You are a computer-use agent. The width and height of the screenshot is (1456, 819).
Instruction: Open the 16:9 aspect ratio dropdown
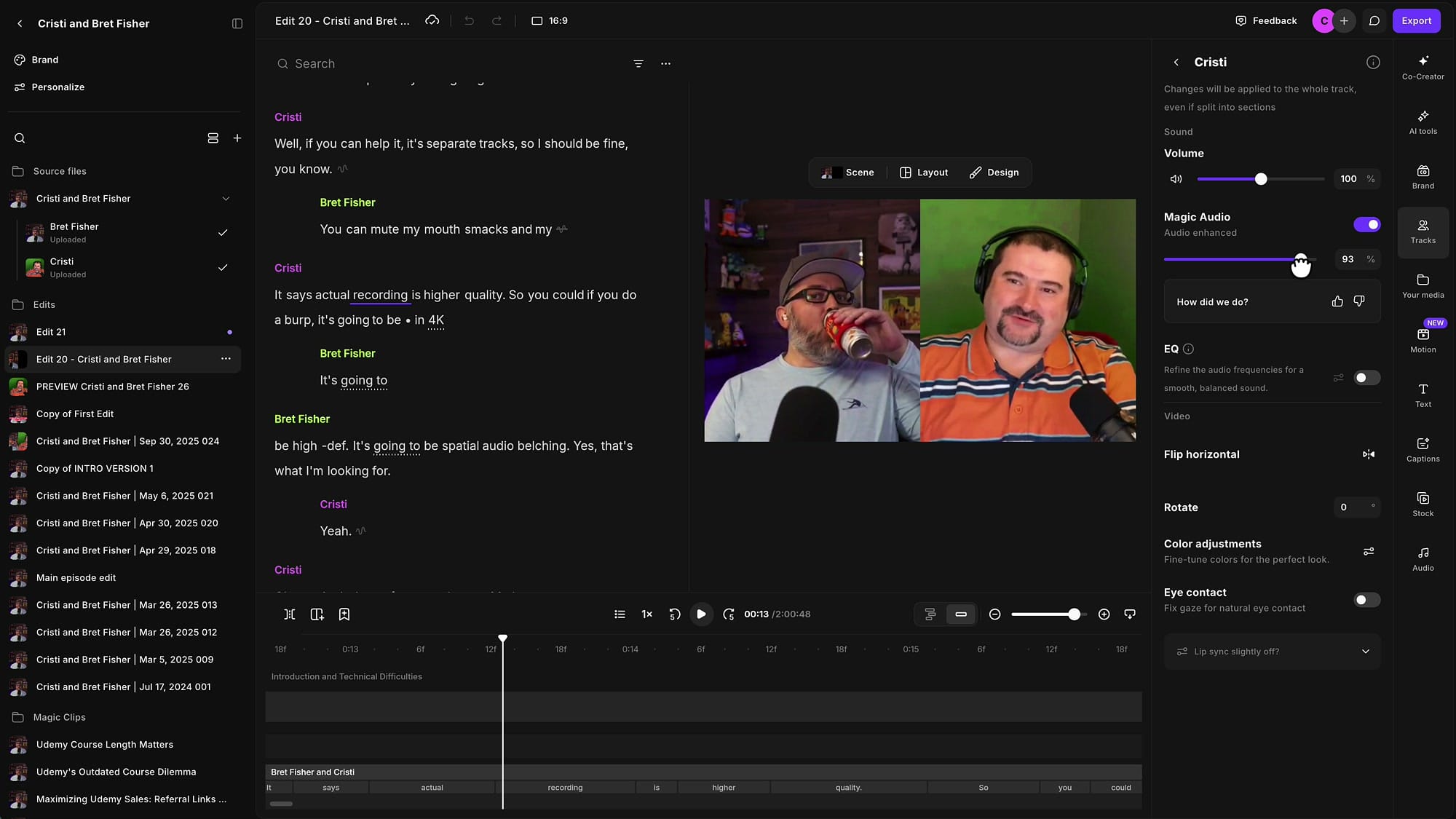[x=550, y=21]
